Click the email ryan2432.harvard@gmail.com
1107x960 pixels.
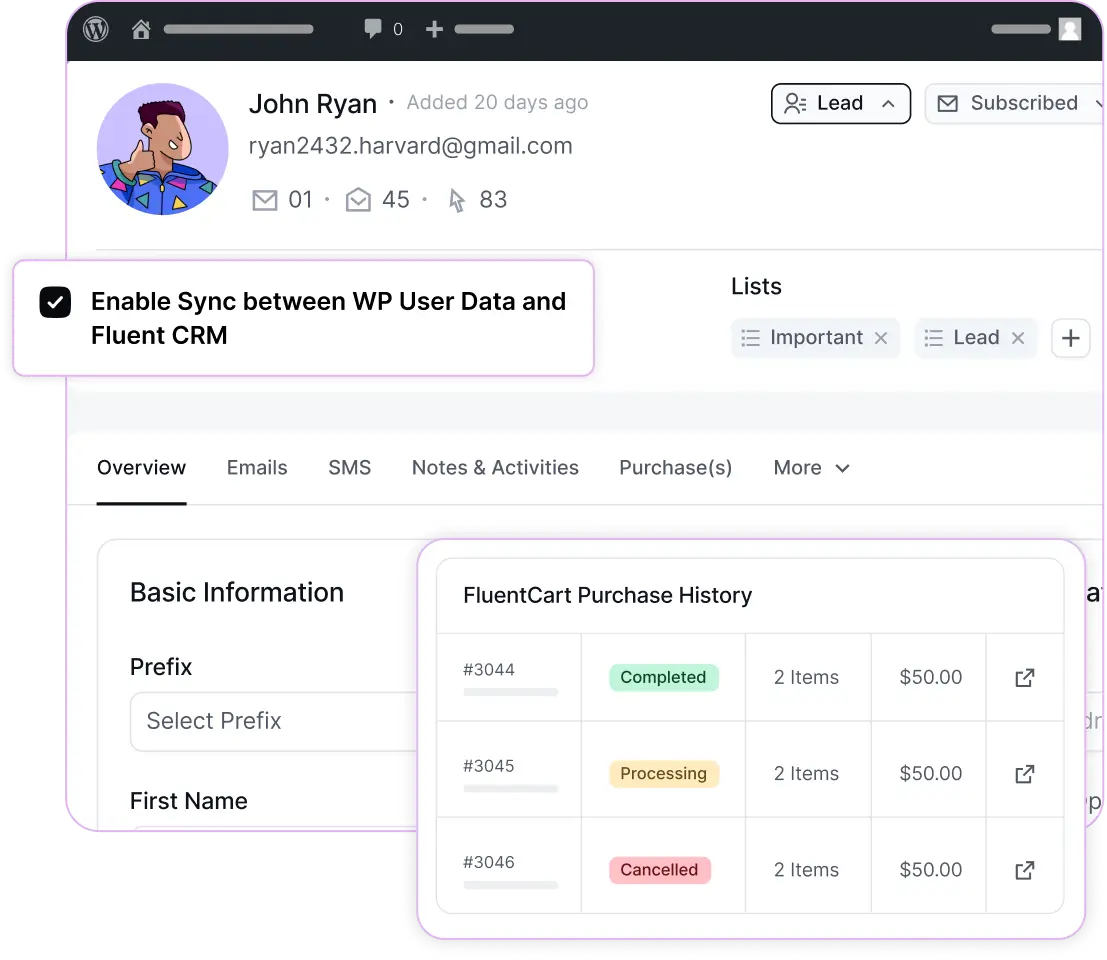(x=410, y=146)
